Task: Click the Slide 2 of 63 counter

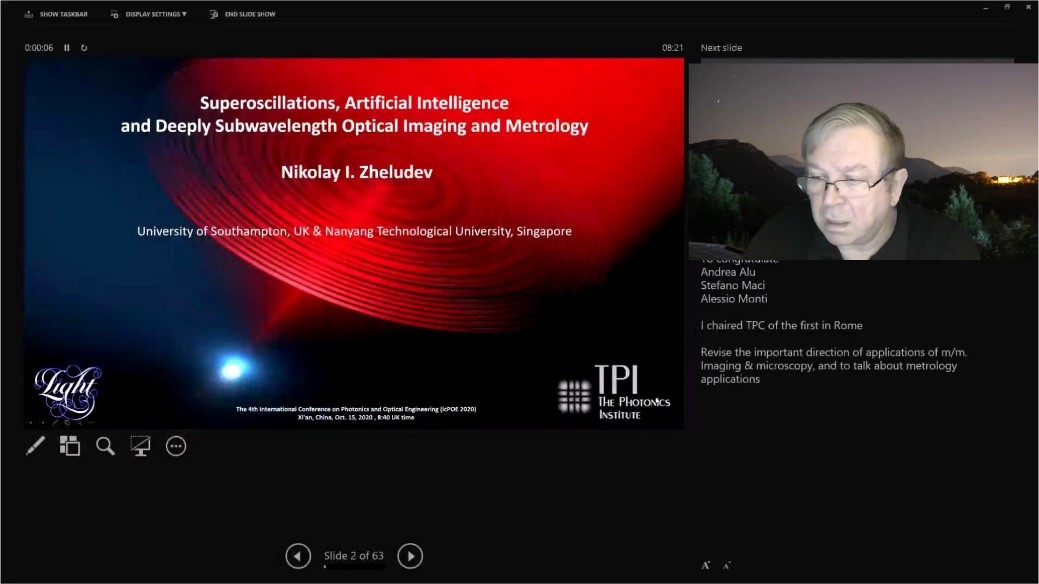Action: click(354, 555)
